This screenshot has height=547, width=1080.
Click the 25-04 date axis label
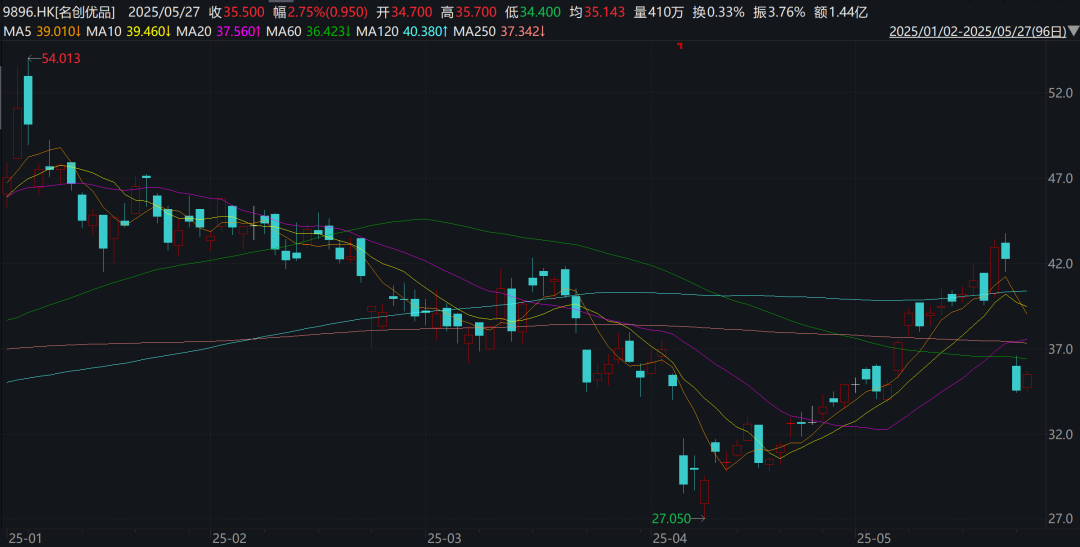670,537
